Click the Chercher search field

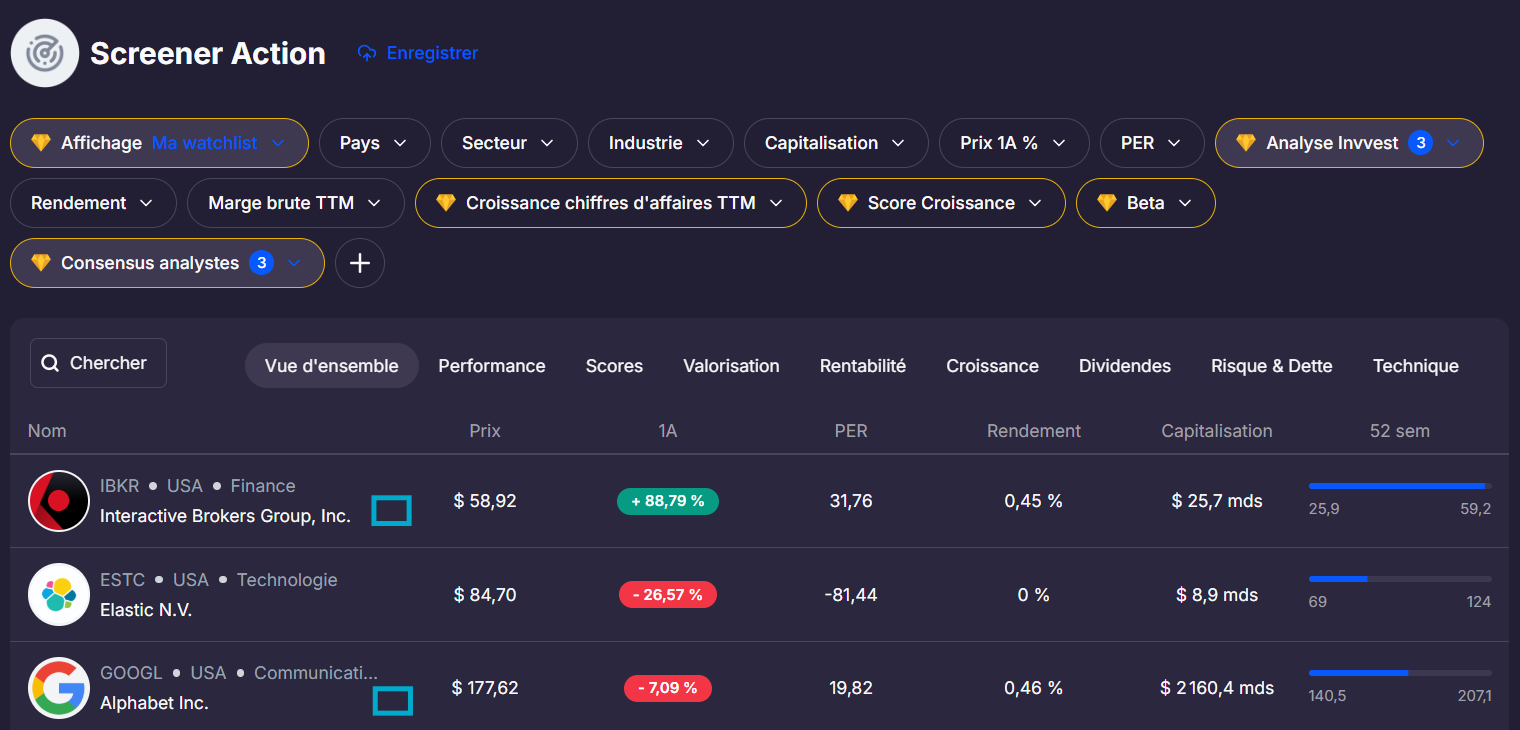click(98, 363)
